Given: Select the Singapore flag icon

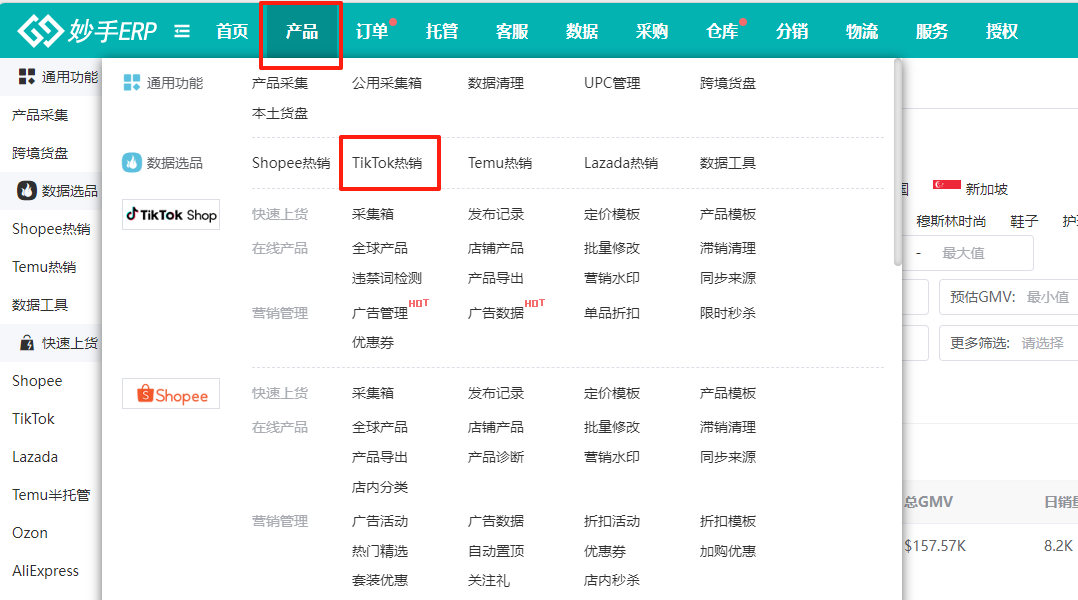Looking at the screenshot, I should pyautogui.click(x=947, y=185).
